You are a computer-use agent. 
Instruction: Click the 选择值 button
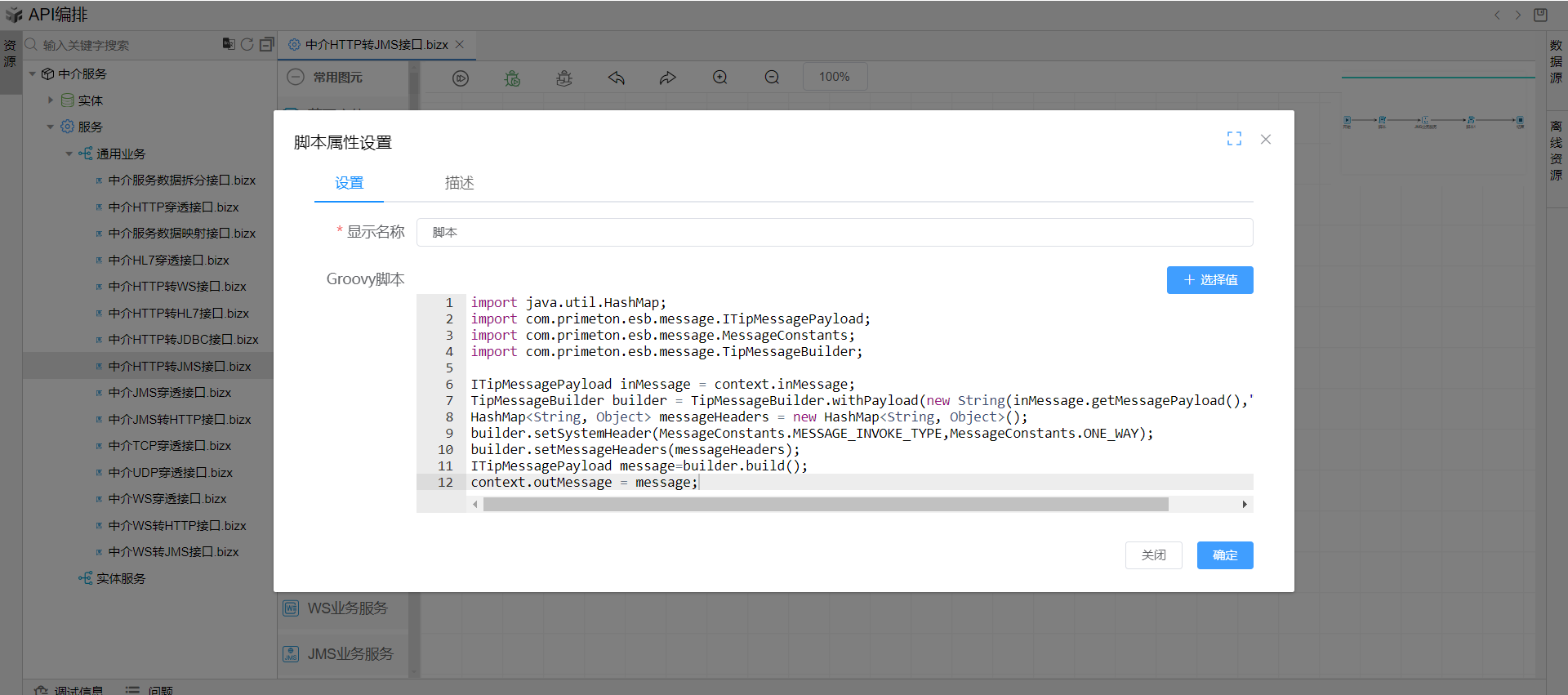(1209, 280)
